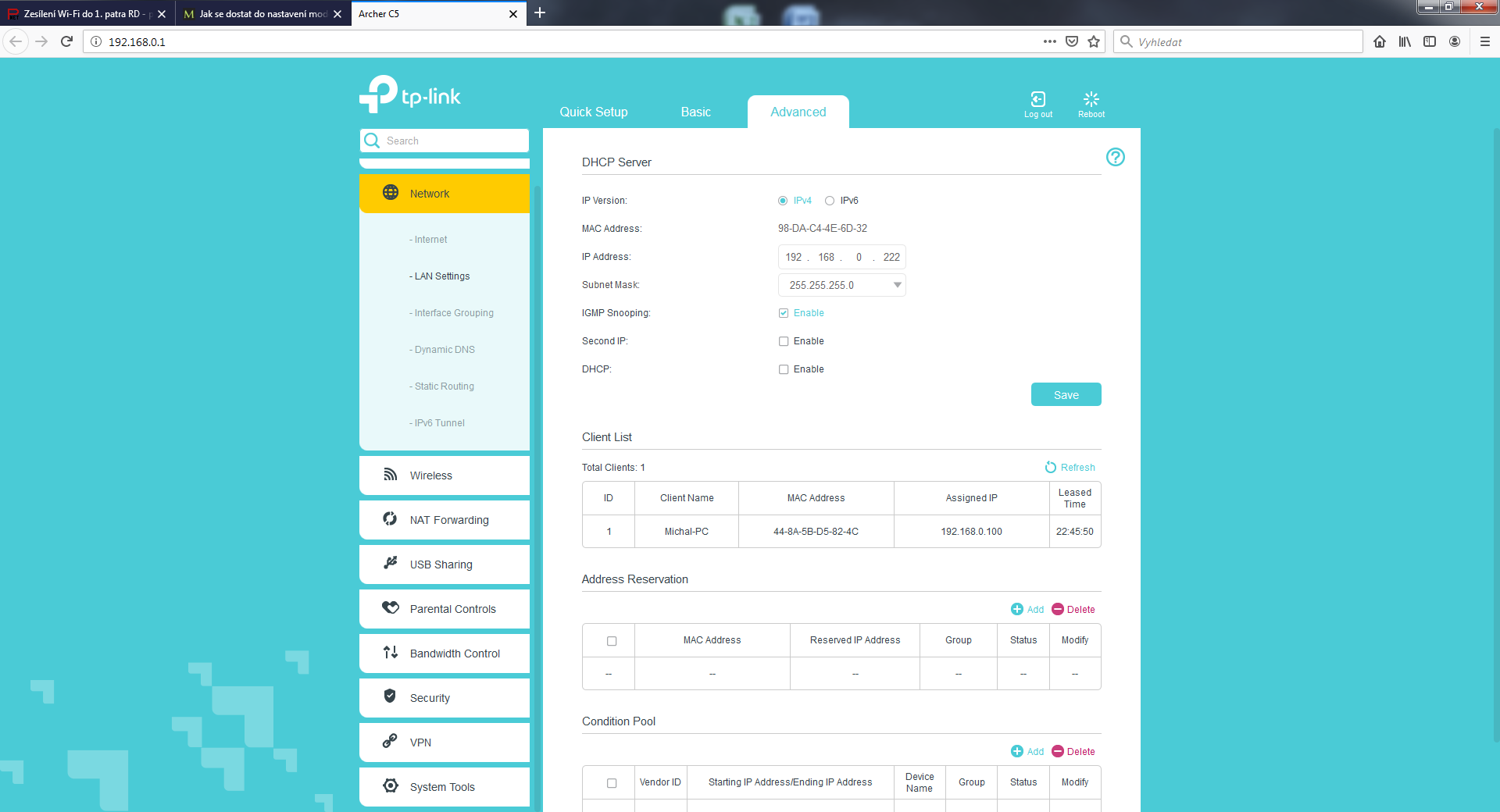Open the page actions three-dots menu

[1050, 41]
